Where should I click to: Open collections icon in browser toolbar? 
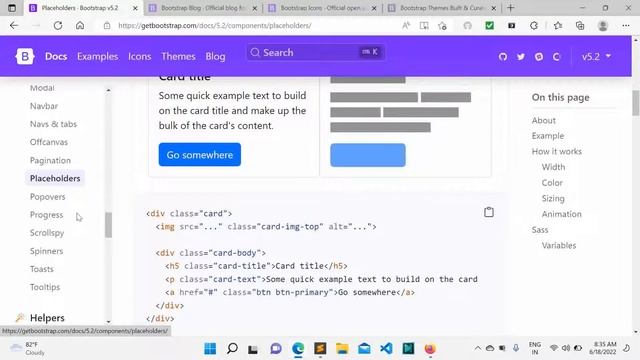click(x=580, y=26)
